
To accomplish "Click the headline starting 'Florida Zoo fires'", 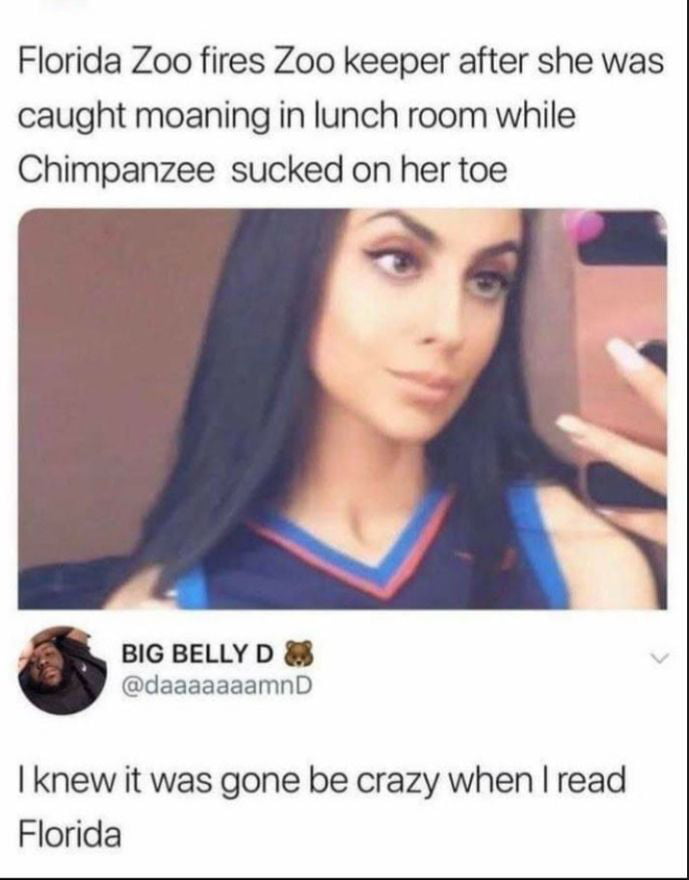I will 341,116.
